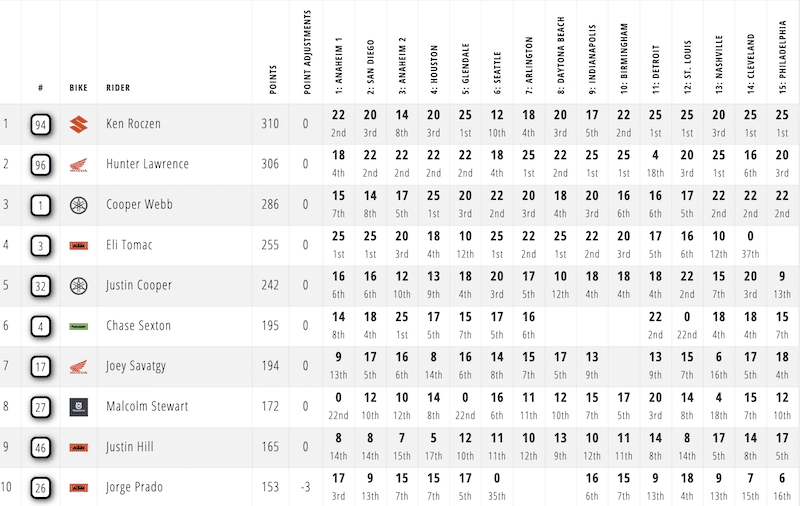Select the number 94 badge

tap(41, 125)
